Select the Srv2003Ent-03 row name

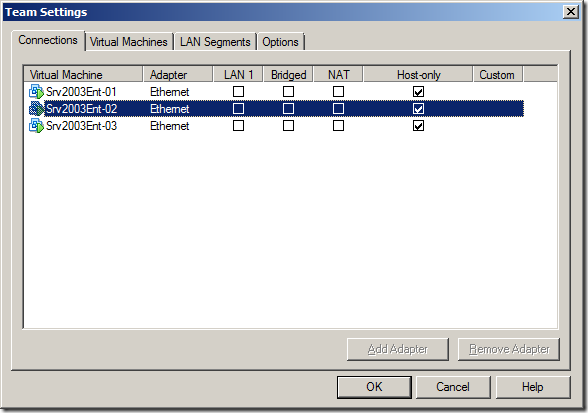pyautogui.click(x=81, y=126)
